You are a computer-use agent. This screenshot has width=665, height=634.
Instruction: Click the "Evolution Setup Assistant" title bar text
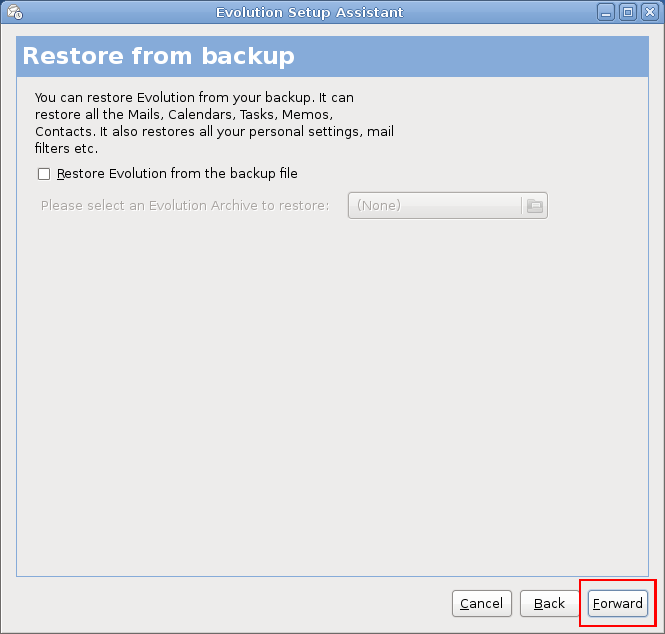point(310,12)
